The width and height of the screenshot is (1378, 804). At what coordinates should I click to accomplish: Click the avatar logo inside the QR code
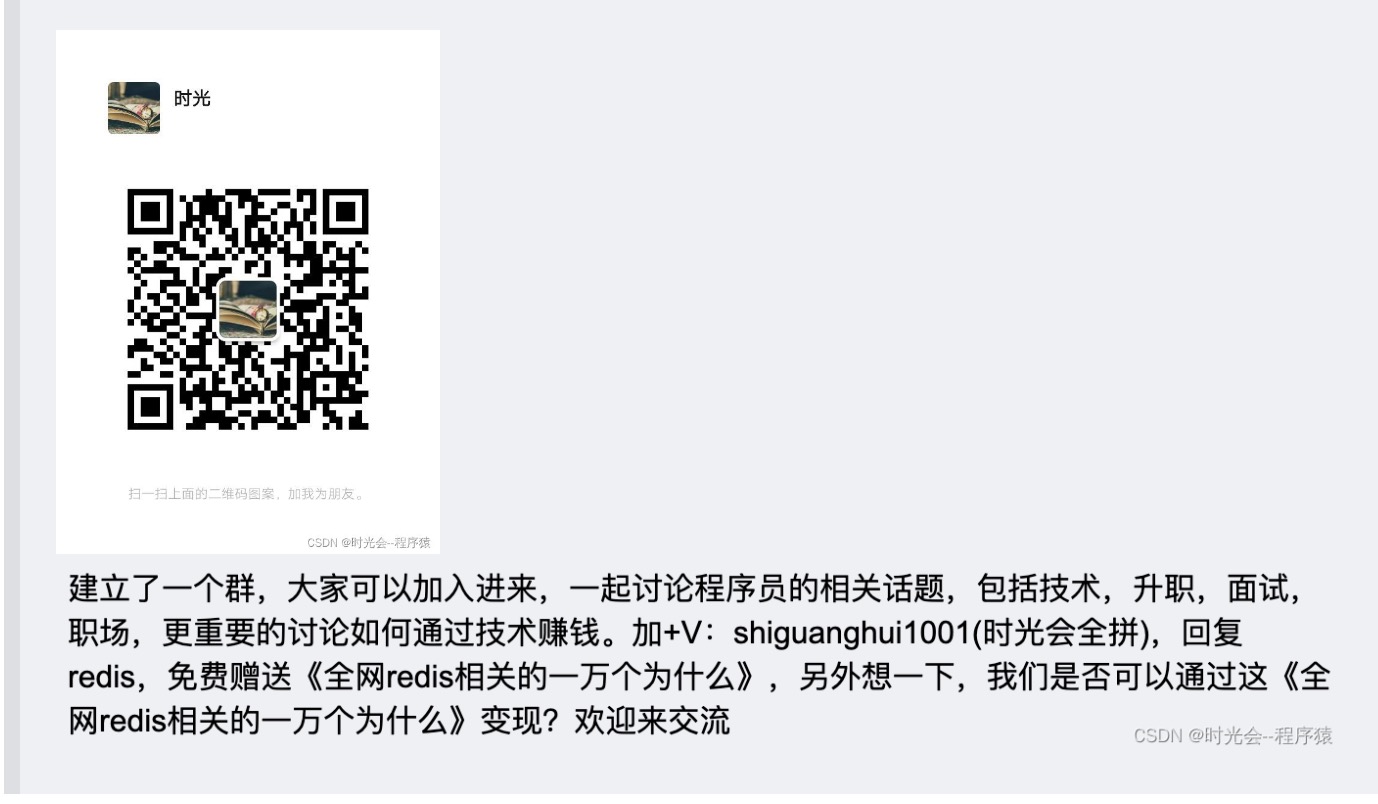click(248, 310)
